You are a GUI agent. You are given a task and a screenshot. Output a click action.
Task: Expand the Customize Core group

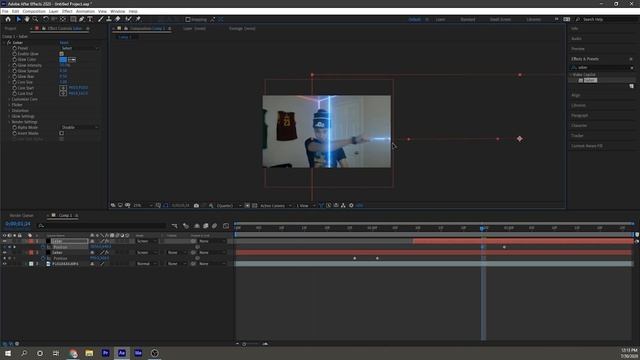[x=9, y=99]
